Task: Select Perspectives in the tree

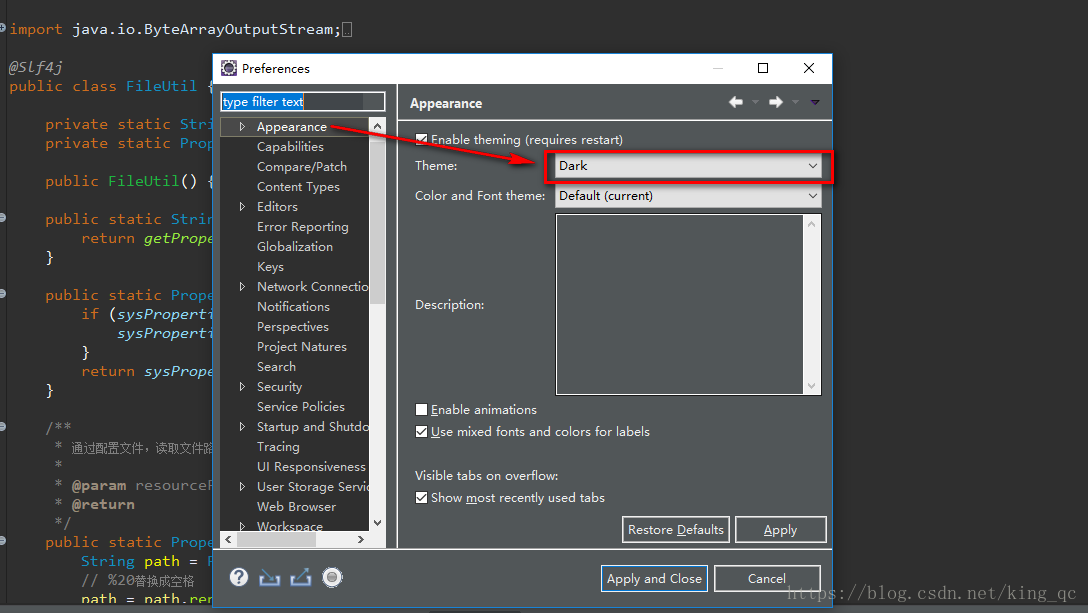Action: [293, 327]
